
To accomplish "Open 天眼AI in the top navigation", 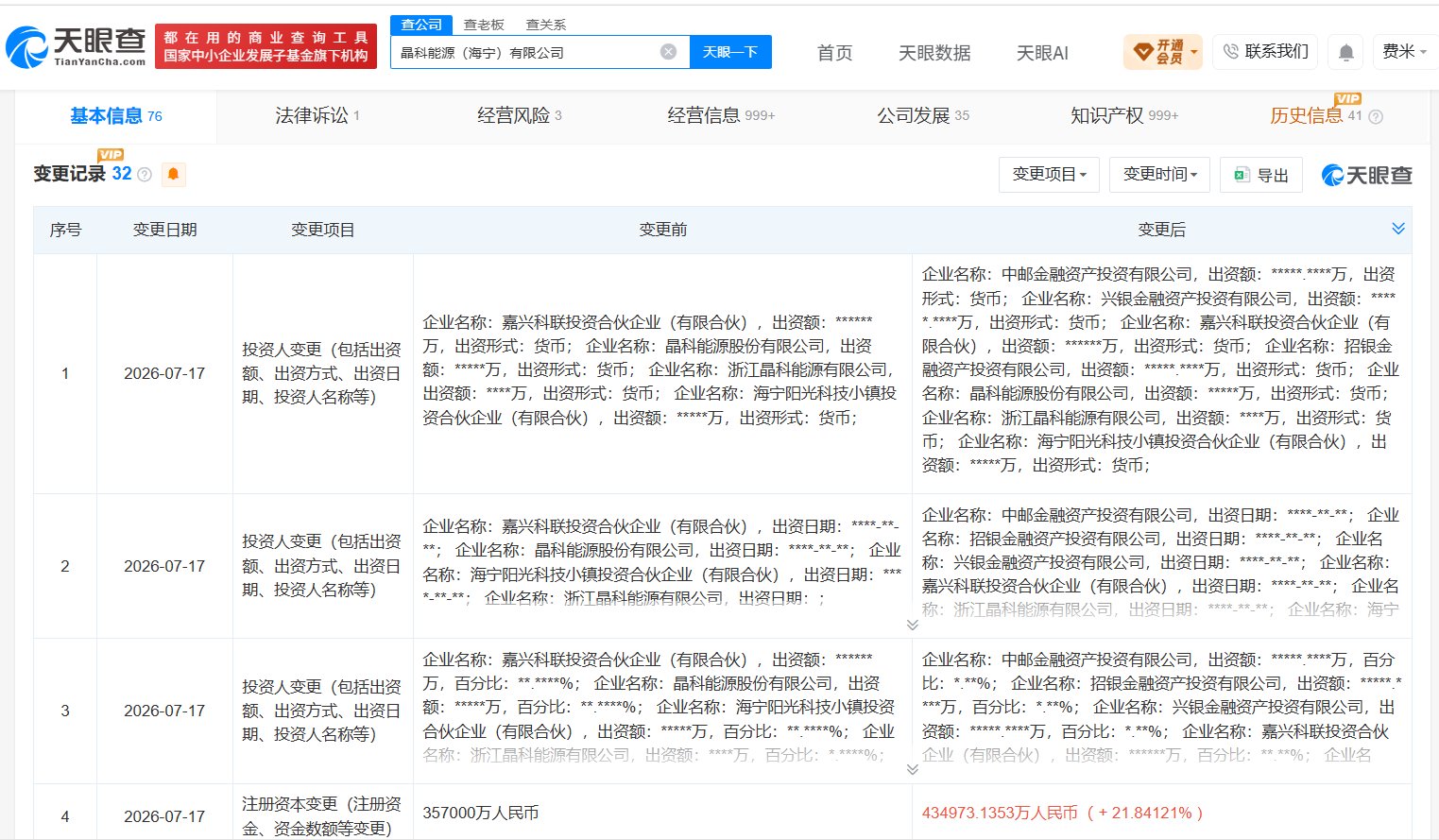I will coord(1042,53).
